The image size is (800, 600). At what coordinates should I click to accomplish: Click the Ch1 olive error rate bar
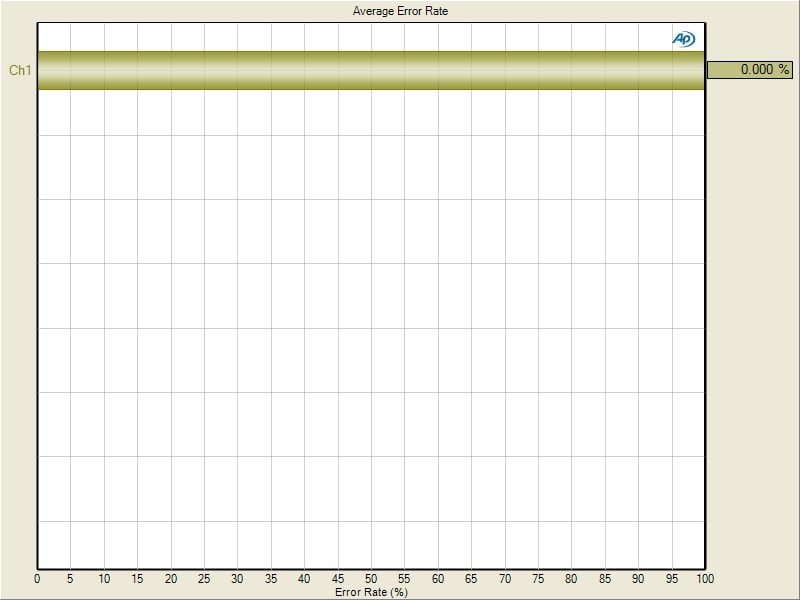[371, 71]
